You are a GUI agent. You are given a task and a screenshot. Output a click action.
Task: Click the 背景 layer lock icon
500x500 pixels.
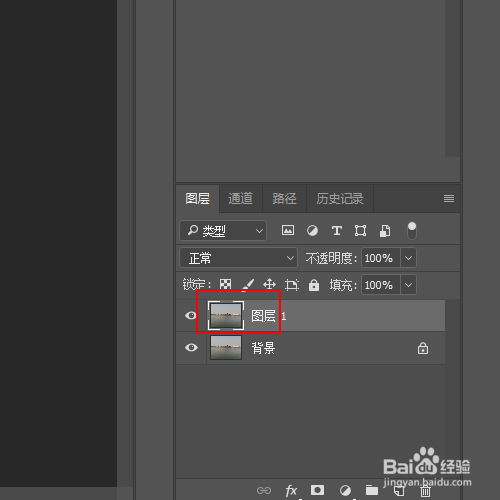pos(423,348)
